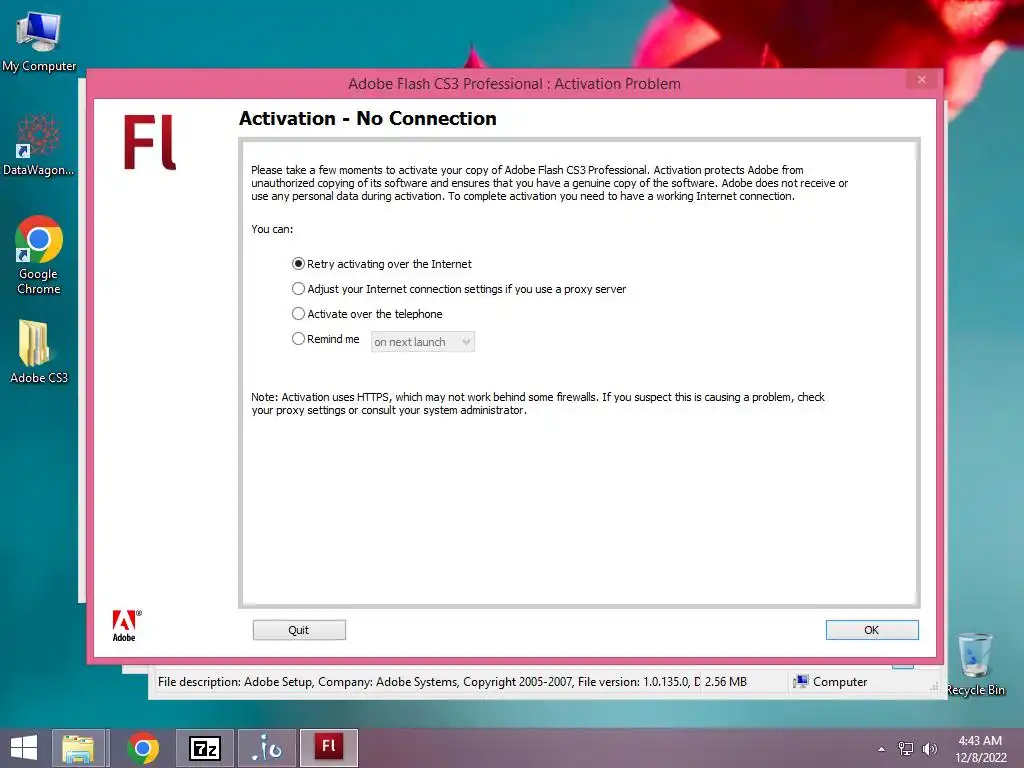Click the Flash Fl logo in dialog
The image size is (1024, 768).
150,142
